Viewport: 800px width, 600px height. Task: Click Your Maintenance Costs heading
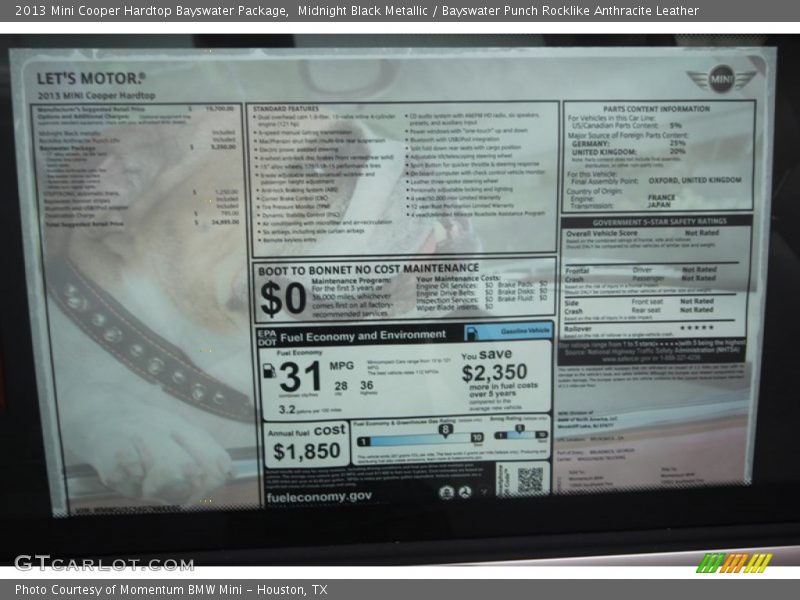458,279
